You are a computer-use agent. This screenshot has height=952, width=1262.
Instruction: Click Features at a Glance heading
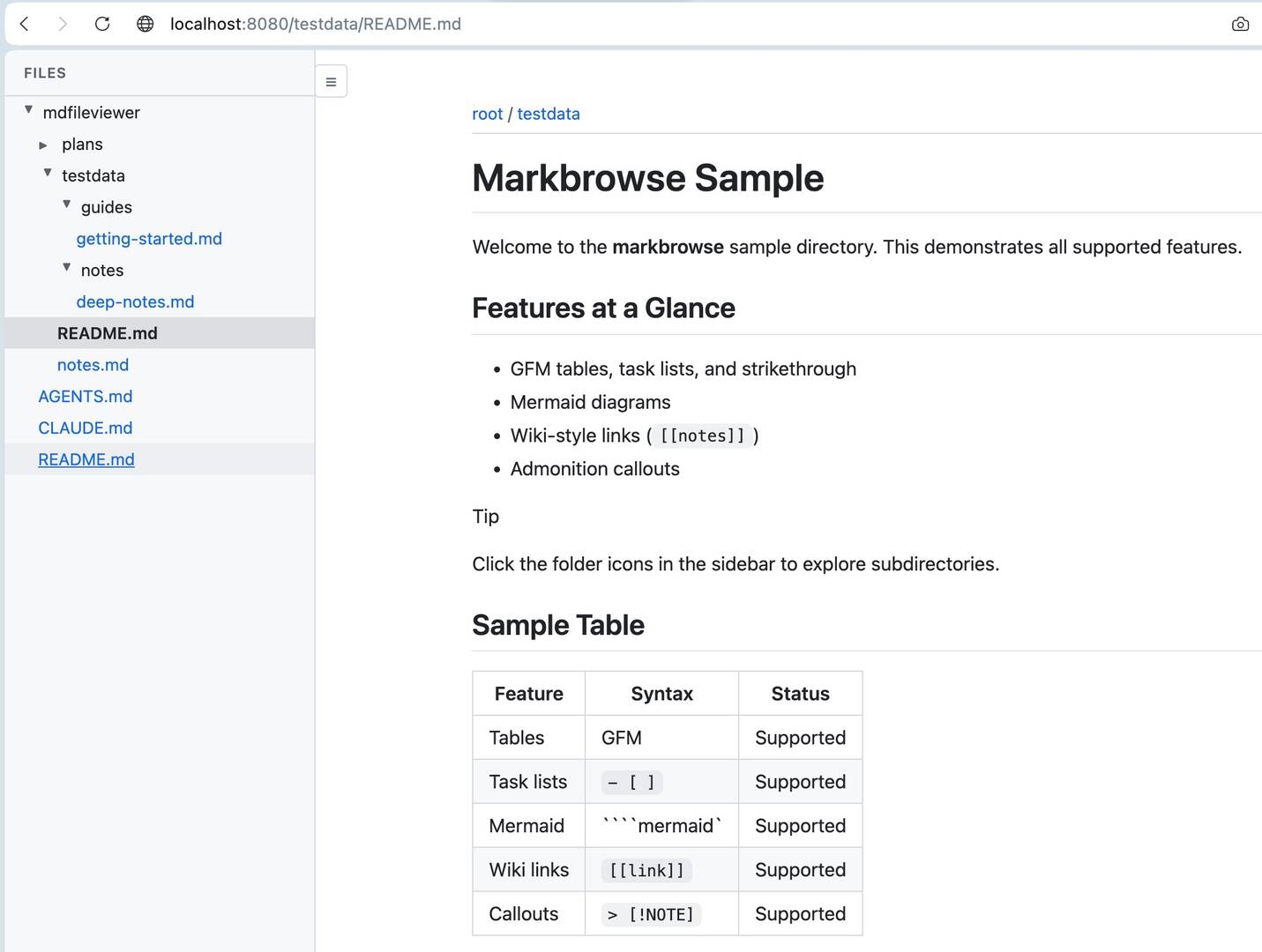click(x=603, y=308)
